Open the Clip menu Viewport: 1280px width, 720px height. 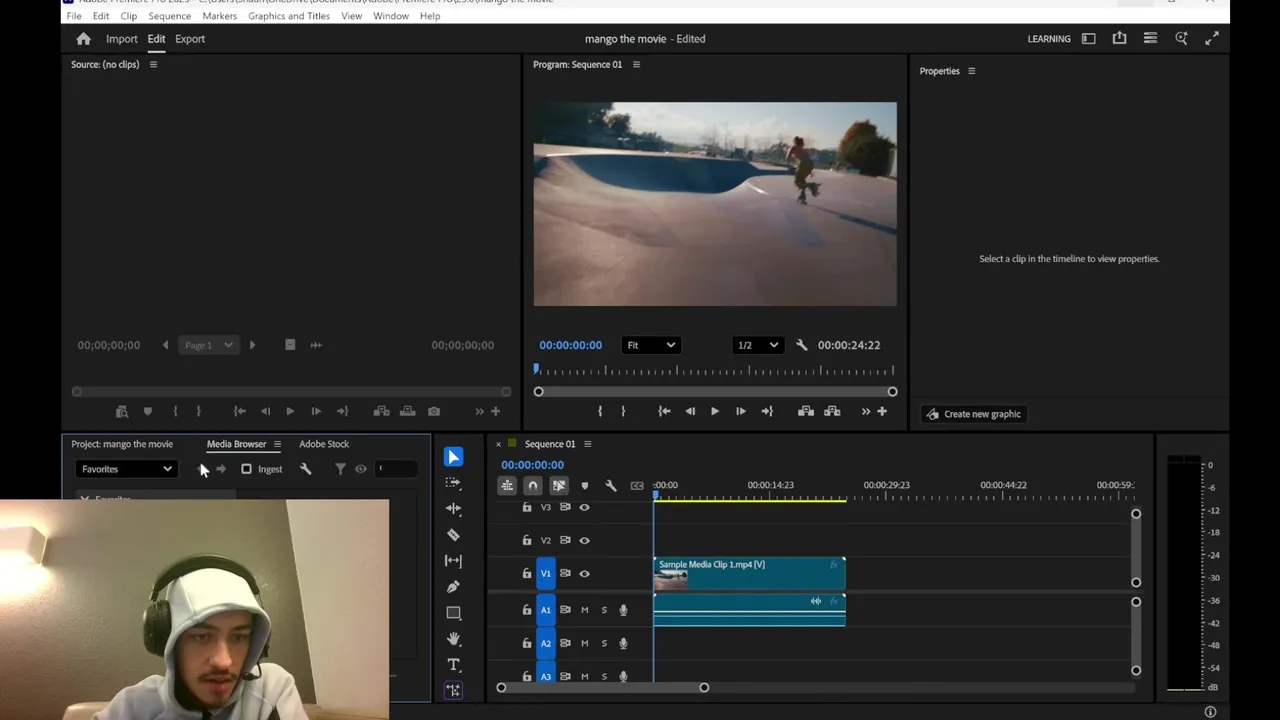[x=129, y=16]
